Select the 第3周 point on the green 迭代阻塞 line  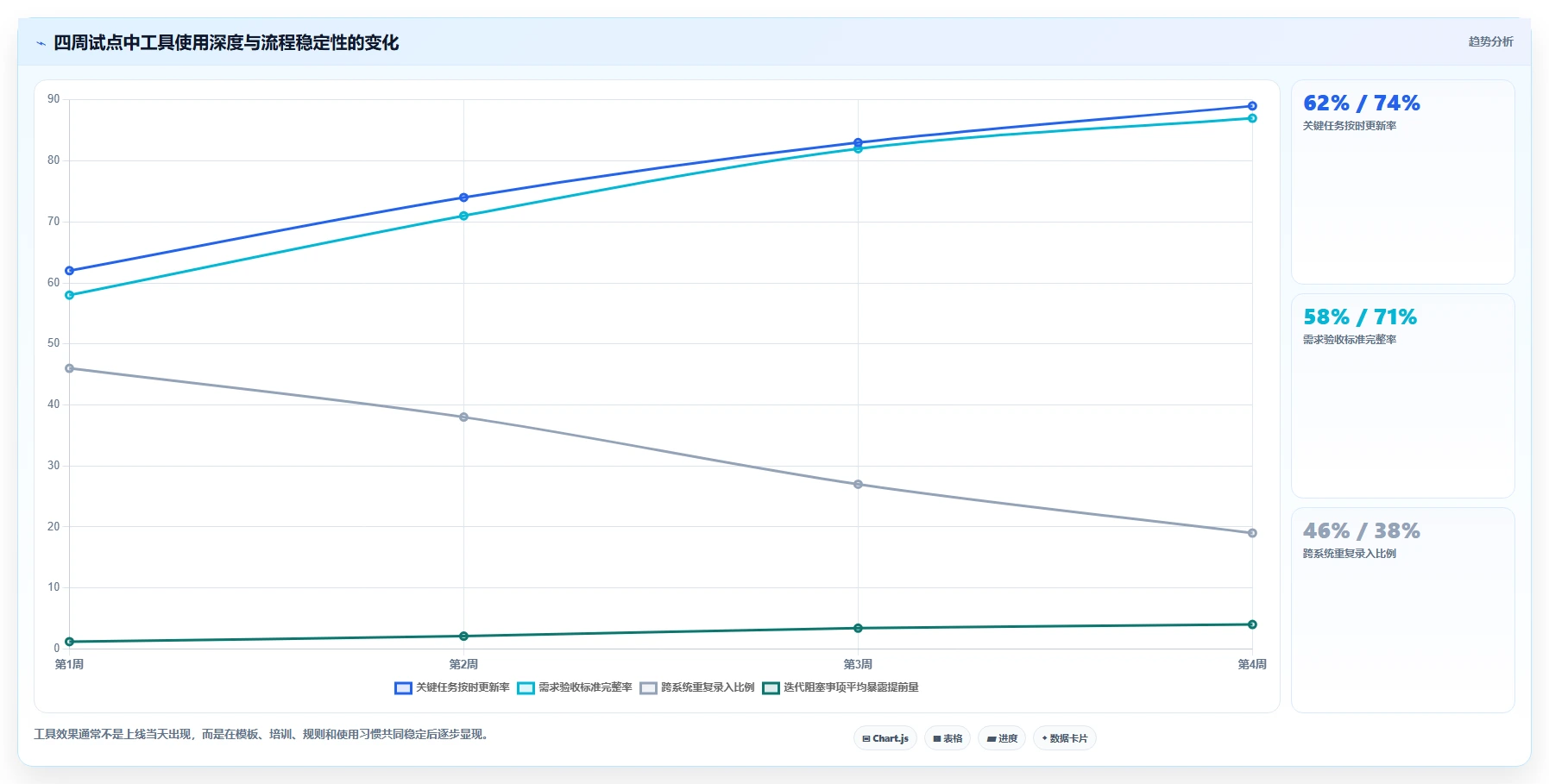[858, 628]
